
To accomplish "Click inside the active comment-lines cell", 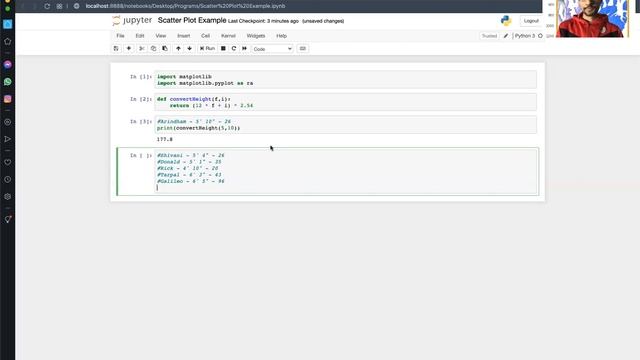I will point(345,171).
